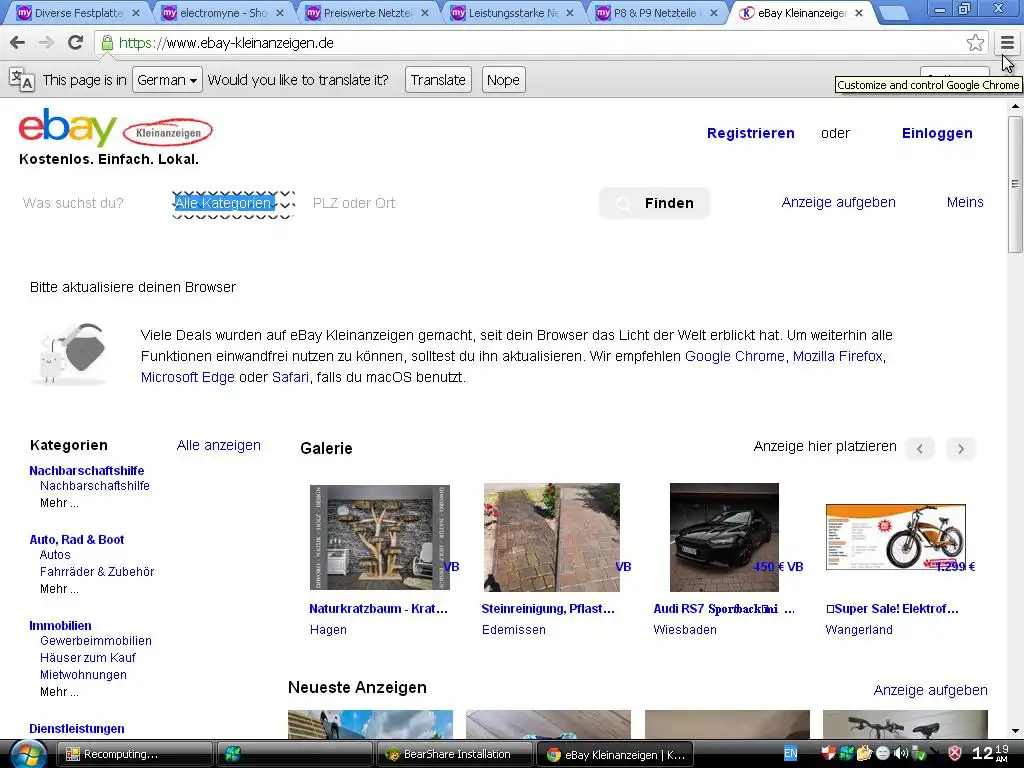Click the volume speaker tray icon
The width and height of the screenshot is (1024, 768).
point(901,754)
